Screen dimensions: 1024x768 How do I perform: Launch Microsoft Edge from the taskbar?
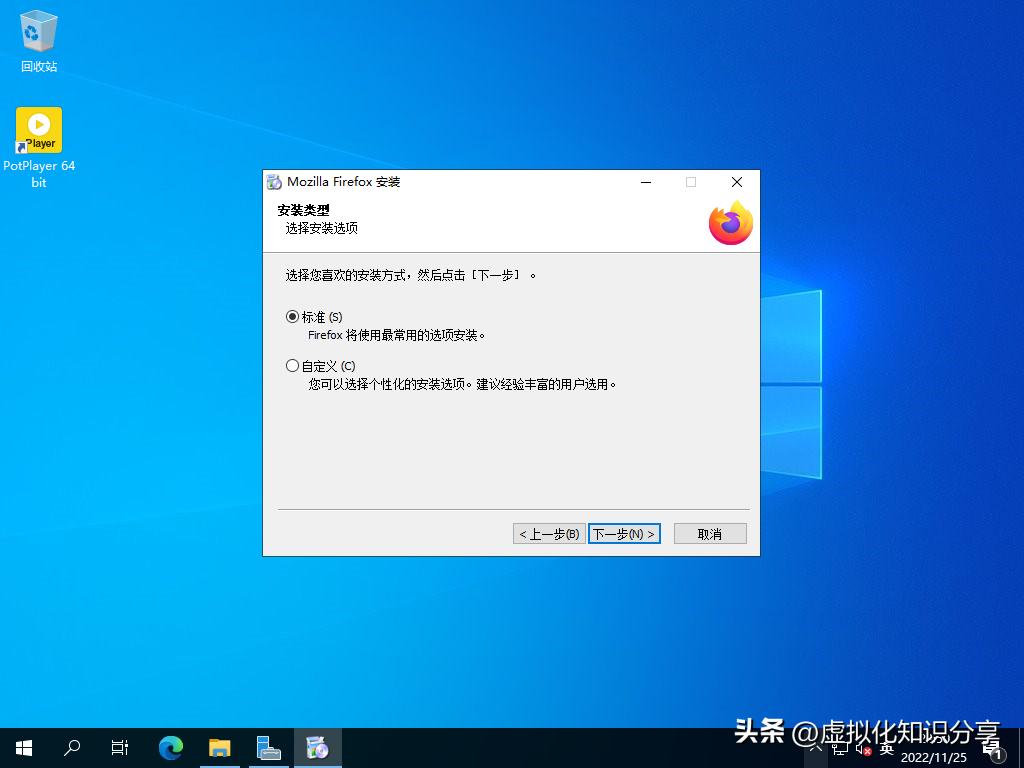(170, 747)
